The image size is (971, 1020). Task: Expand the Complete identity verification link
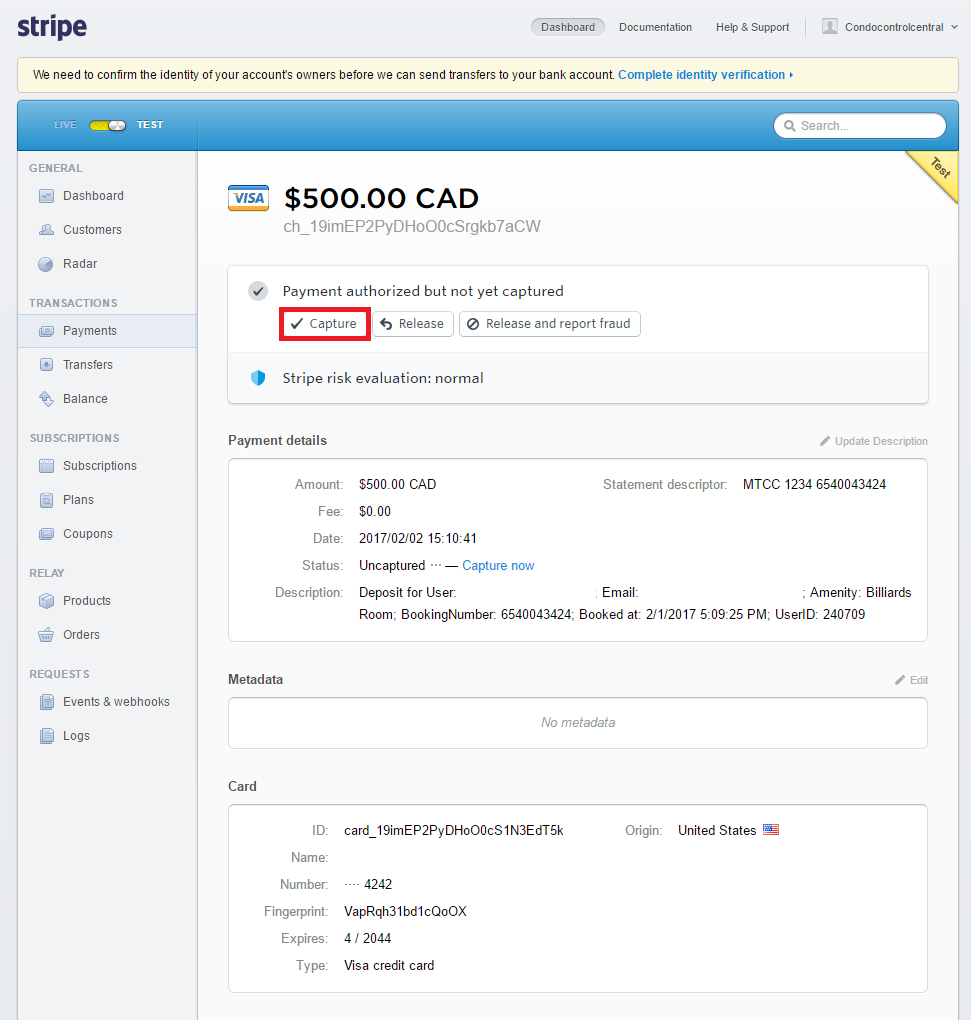705,75
